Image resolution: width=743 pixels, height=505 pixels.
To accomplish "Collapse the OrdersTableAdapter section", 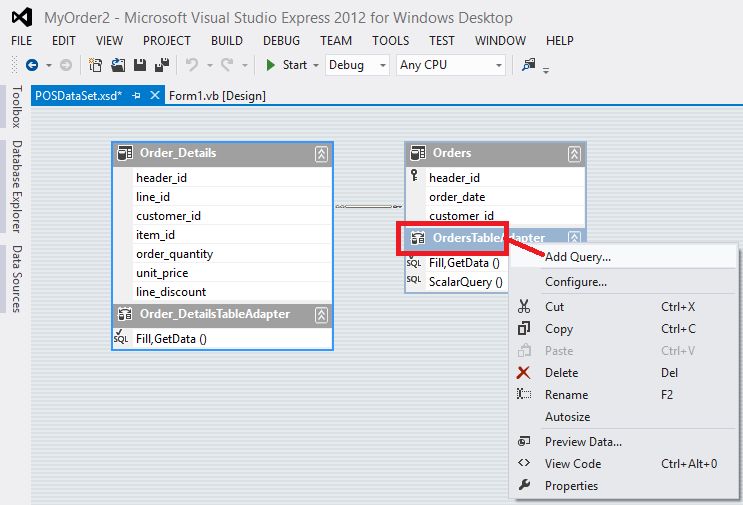I will 574,237.
